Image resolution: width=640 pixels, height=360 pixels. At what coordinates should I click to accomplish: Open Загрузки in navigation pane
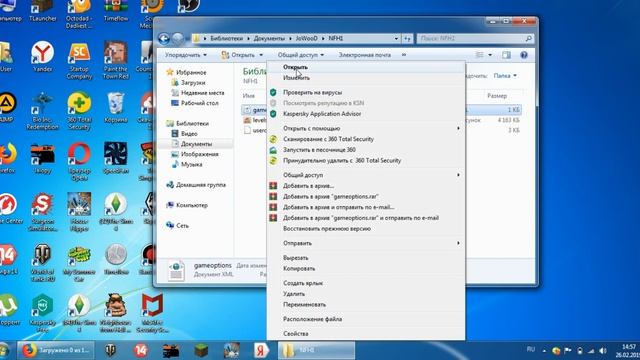[x=193, y=82]
